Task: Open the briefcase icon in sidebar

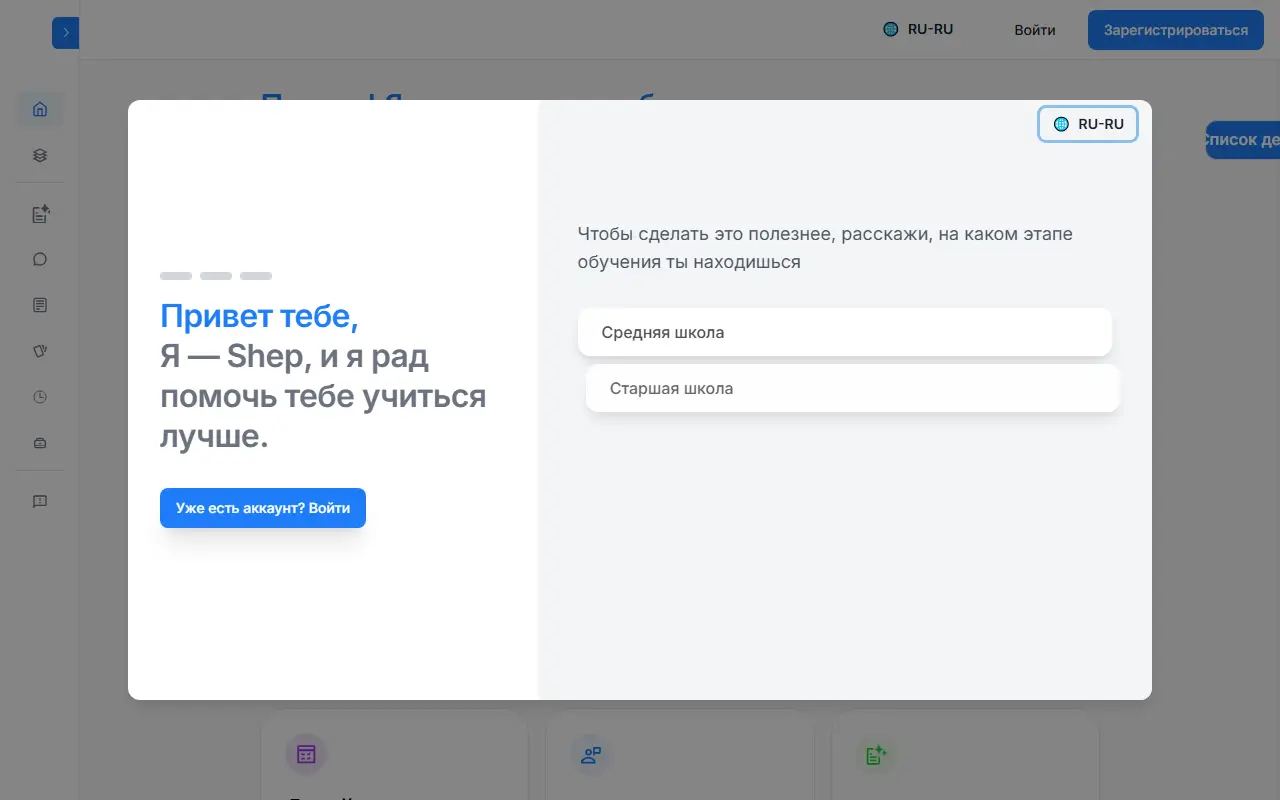Action: click(40, 443)
